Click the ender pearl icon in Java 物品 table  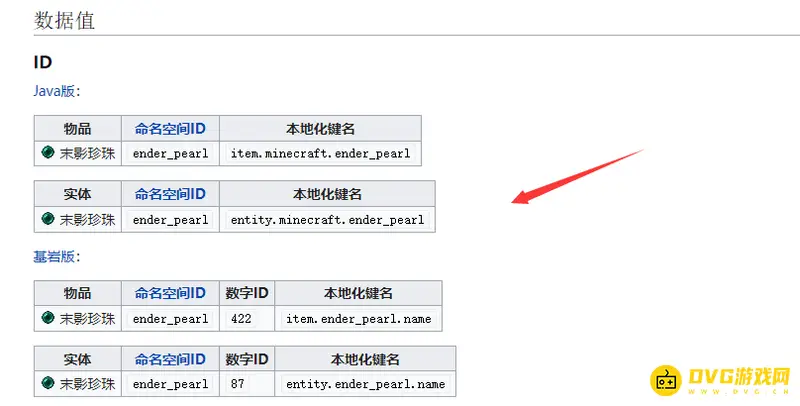(x=48, y=153)
